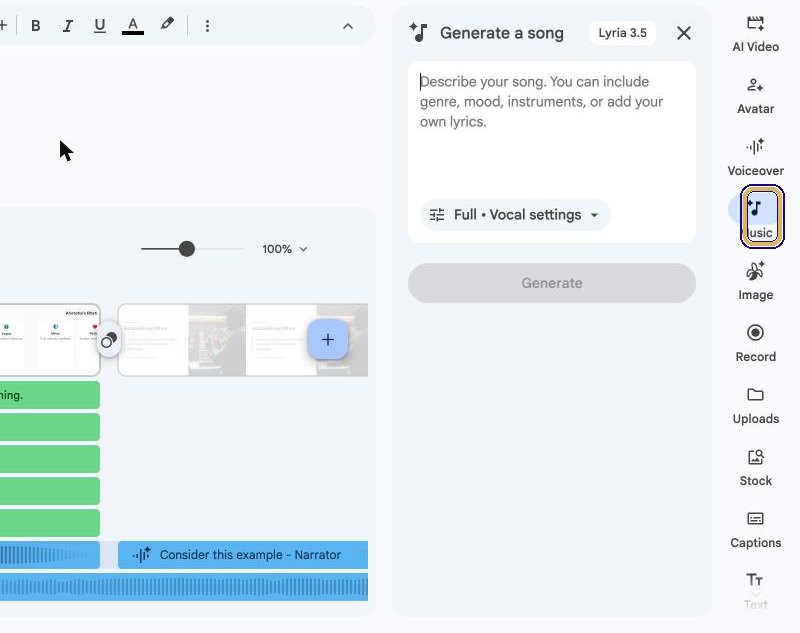Select the Music tool in the sidebar
This screenshot has height=633, width=800.
pyautogui.click(x=756, y=218)
